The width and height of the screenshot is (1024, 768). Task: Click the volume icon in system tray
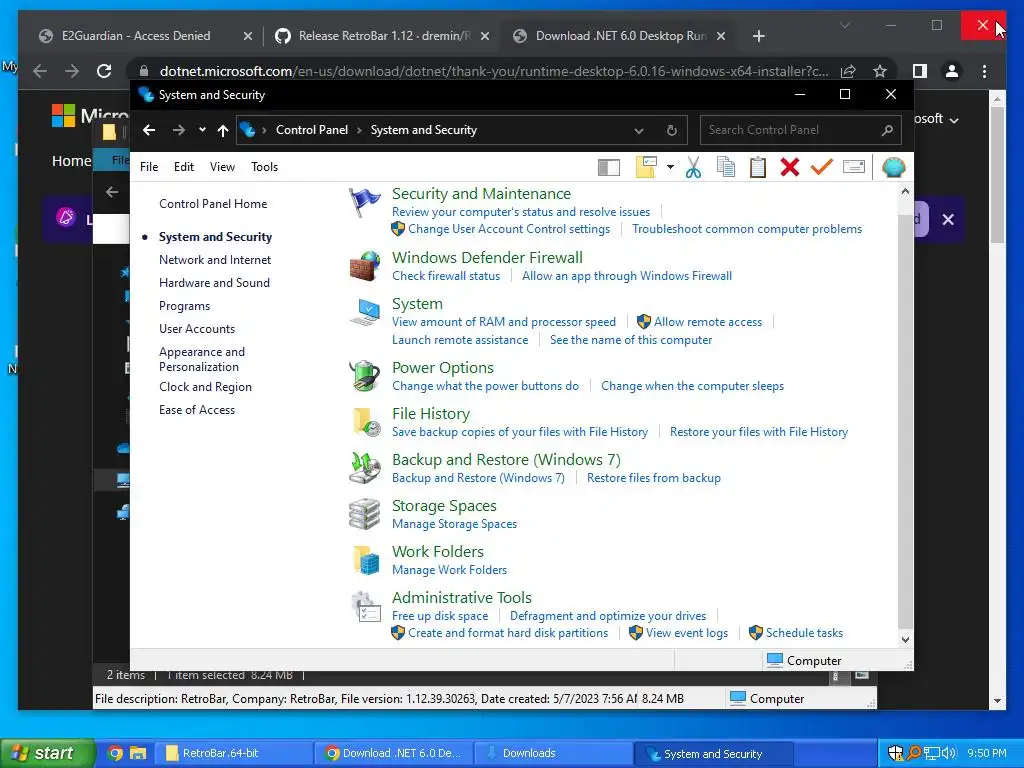point(950,753)
